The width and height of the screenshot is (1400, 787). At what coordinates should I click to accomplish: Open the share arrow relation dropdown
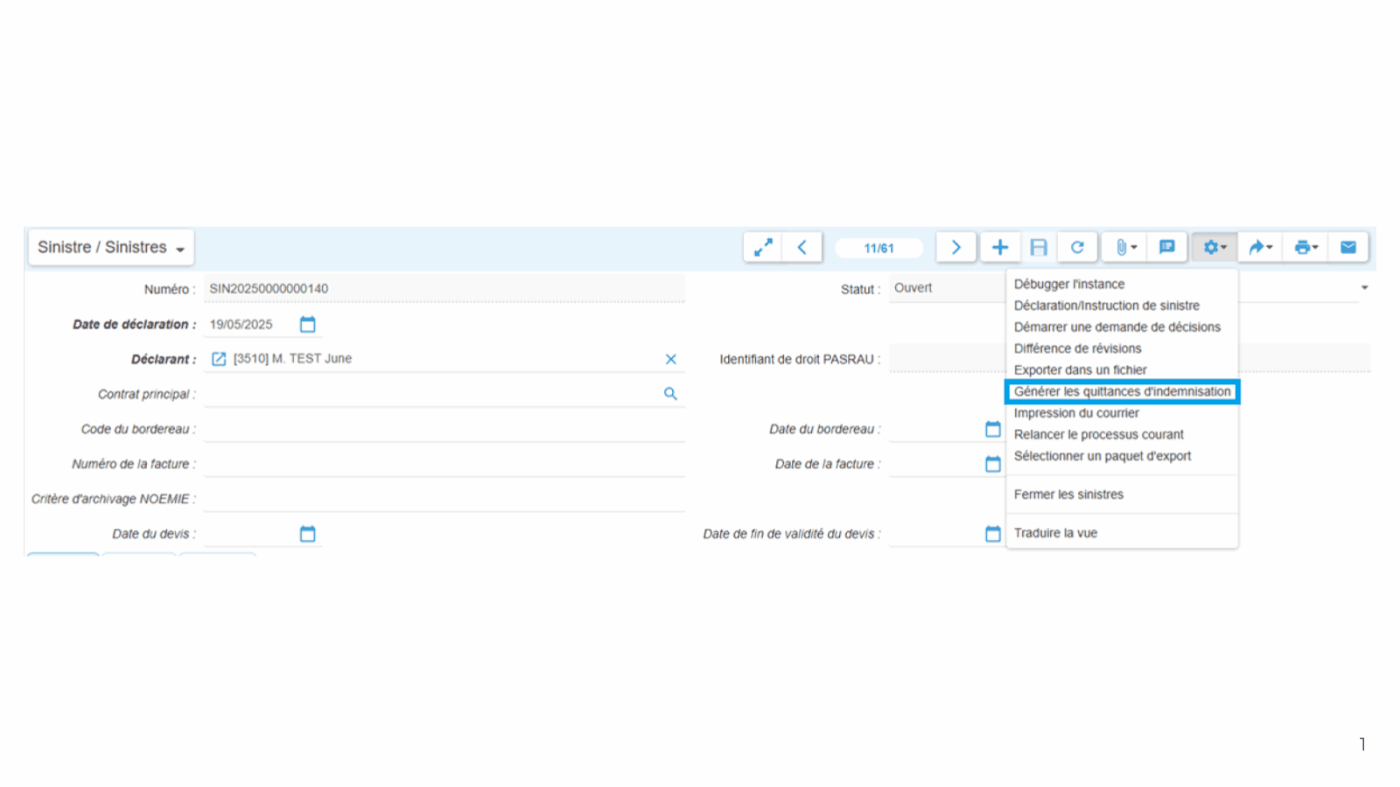pos(1260,247)
